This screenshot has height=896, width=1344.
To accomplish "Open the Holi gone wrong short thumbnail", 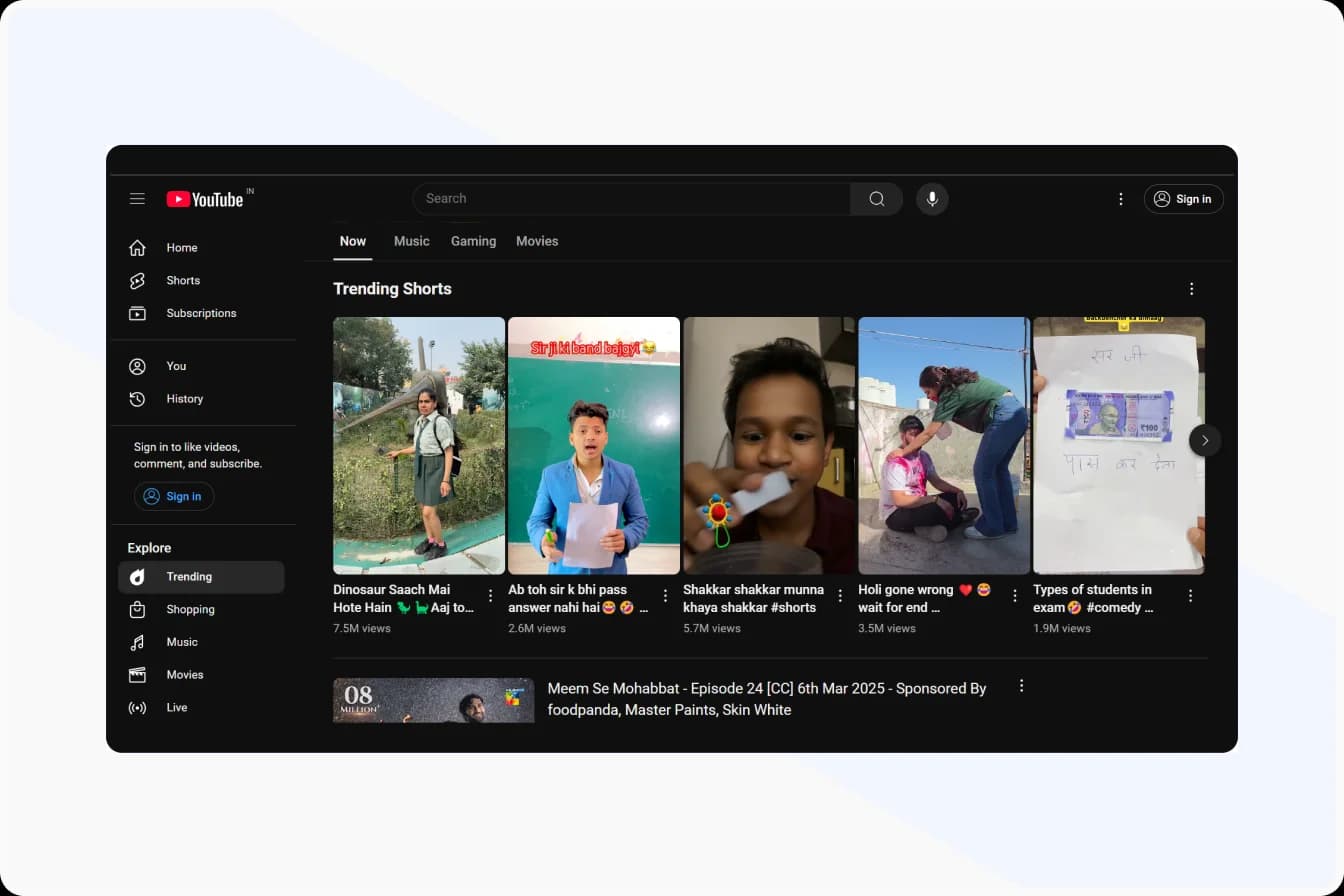I will pos(943,445).
